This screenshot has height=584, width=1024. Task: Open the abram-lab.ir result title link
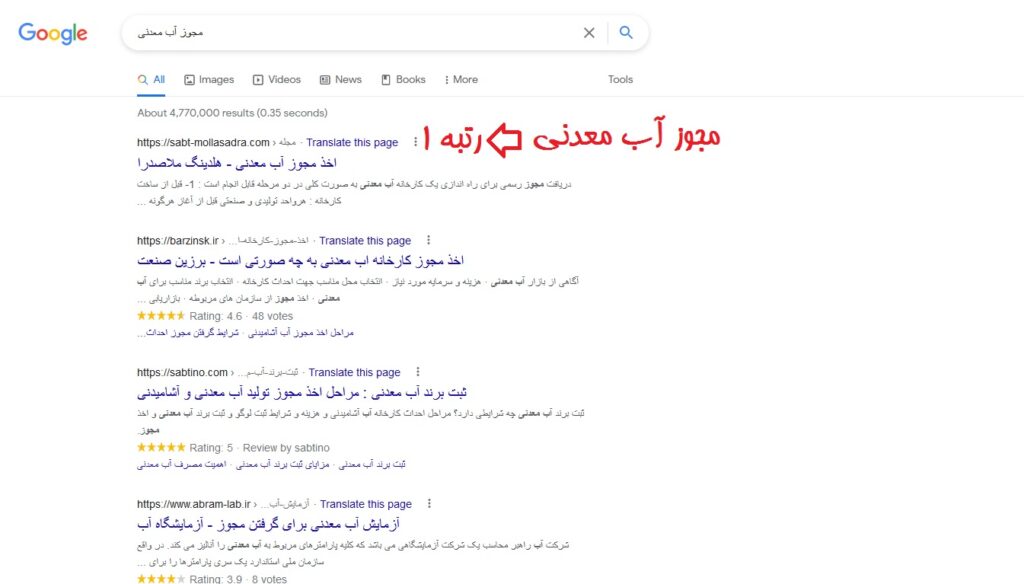point(268,524)
